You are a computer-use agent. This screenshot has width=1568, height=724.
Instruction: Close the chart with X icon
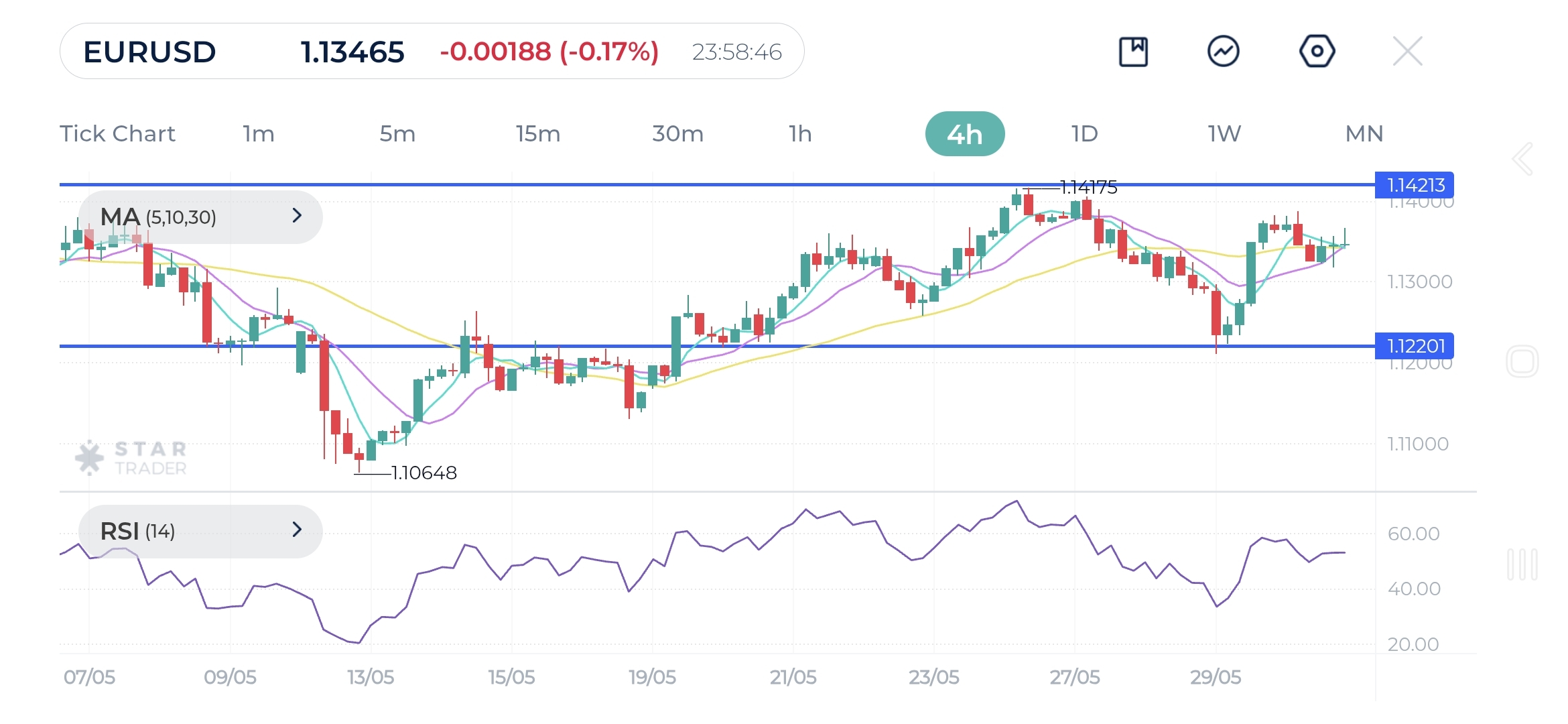click(x=1407, y=52)
